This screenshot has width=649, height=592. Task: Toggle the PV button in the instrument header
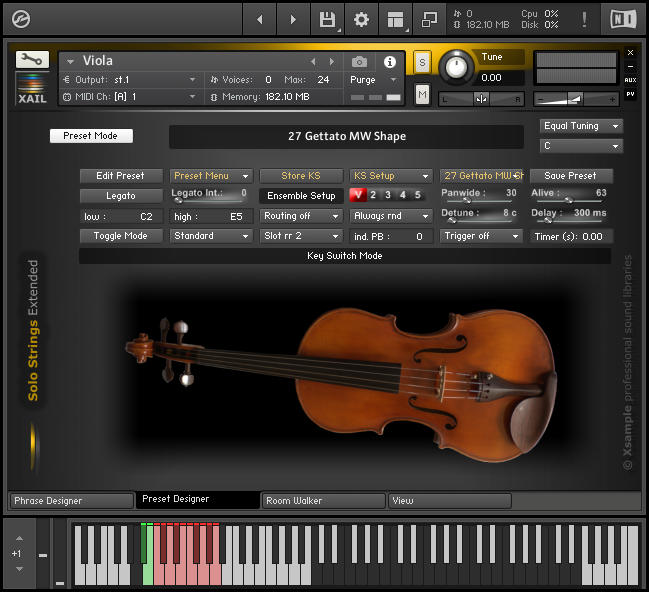(x=630, y=94)
